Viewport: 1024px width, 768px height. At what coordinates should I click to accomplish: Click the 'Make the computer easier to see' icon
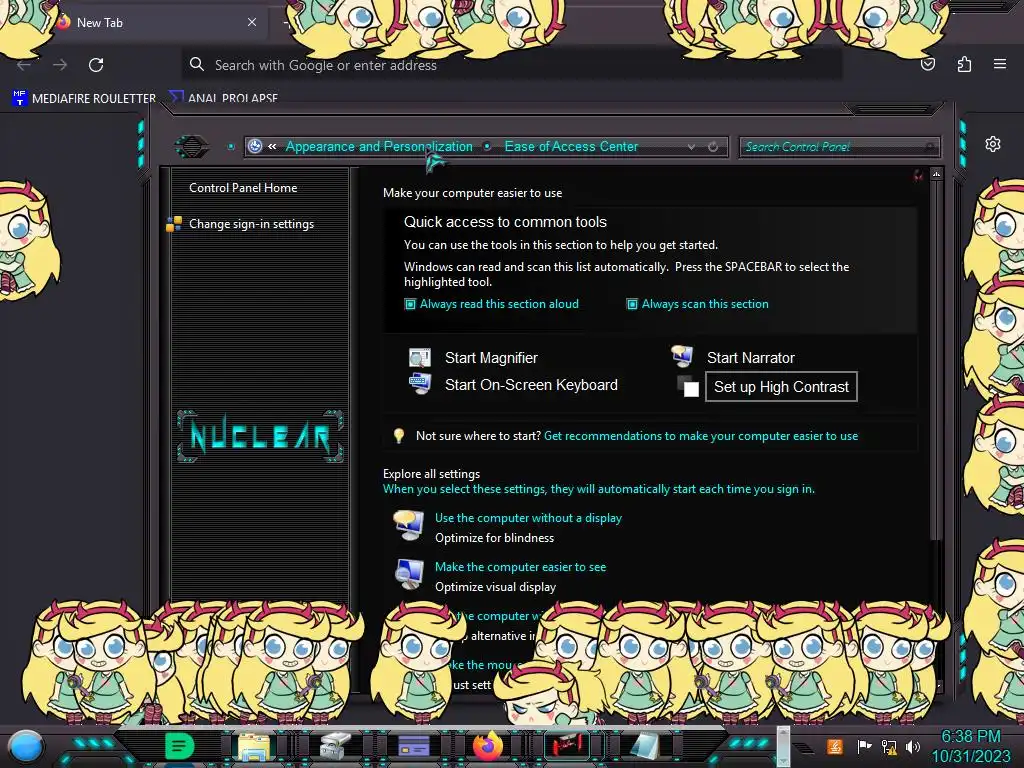tap(409, 575)
